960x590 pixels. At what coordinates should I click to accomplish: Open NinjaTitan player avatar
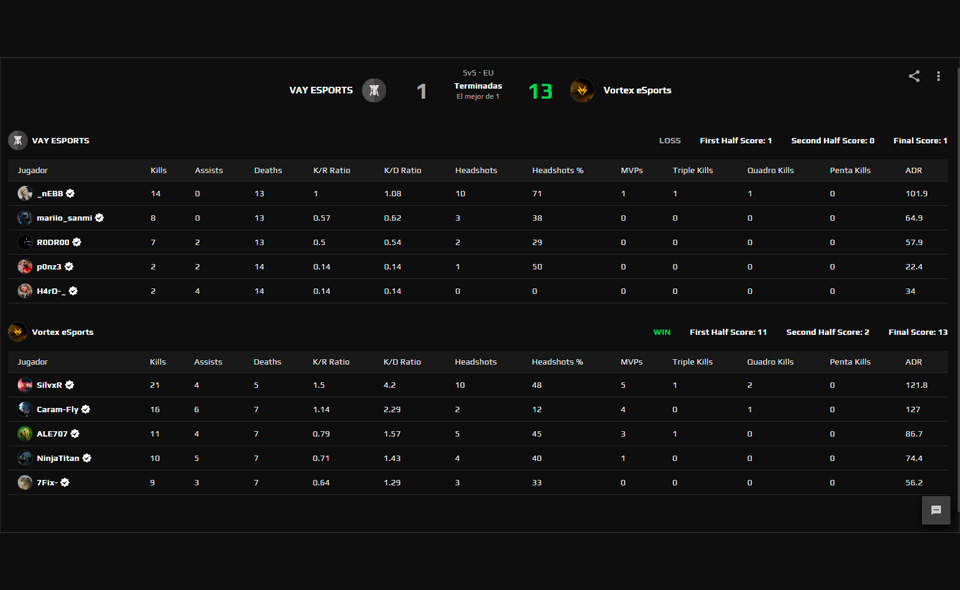[24, 458]
